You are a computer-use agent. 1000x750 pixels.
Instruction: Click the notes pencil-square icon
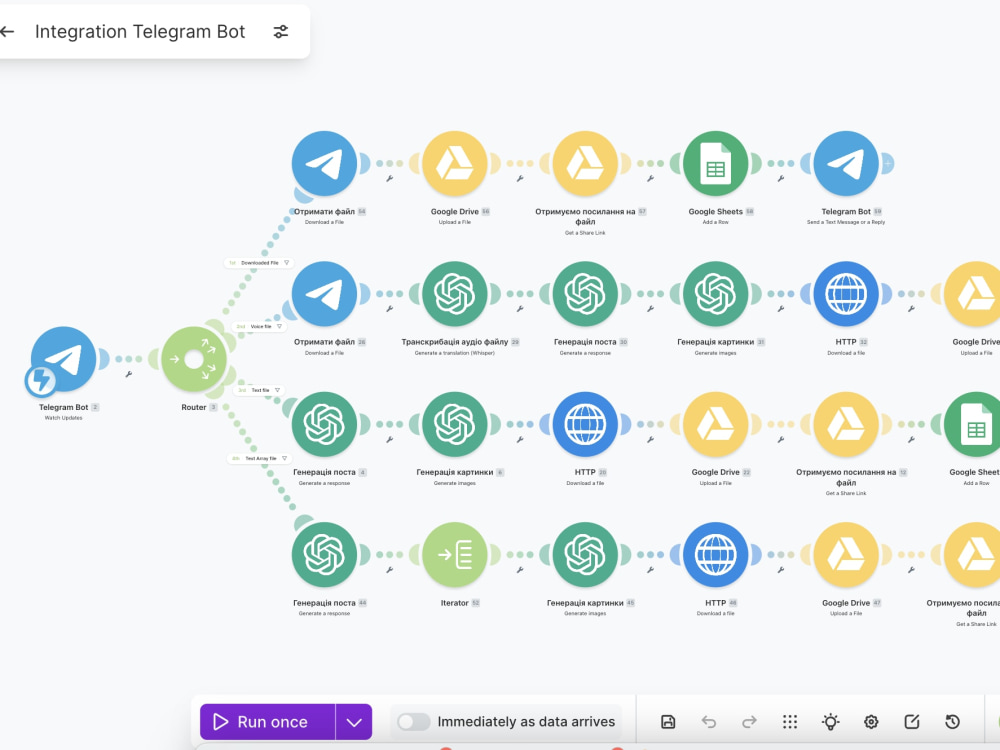point(912,722)
